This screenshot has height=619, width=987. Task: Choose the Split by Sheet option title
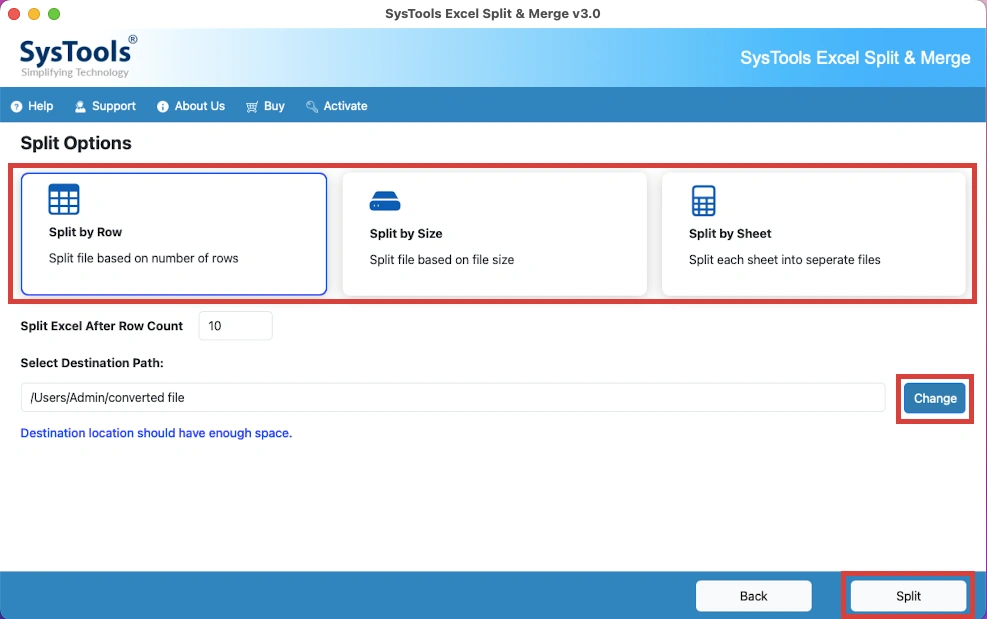pyautogui.click(x=730, y=234)
